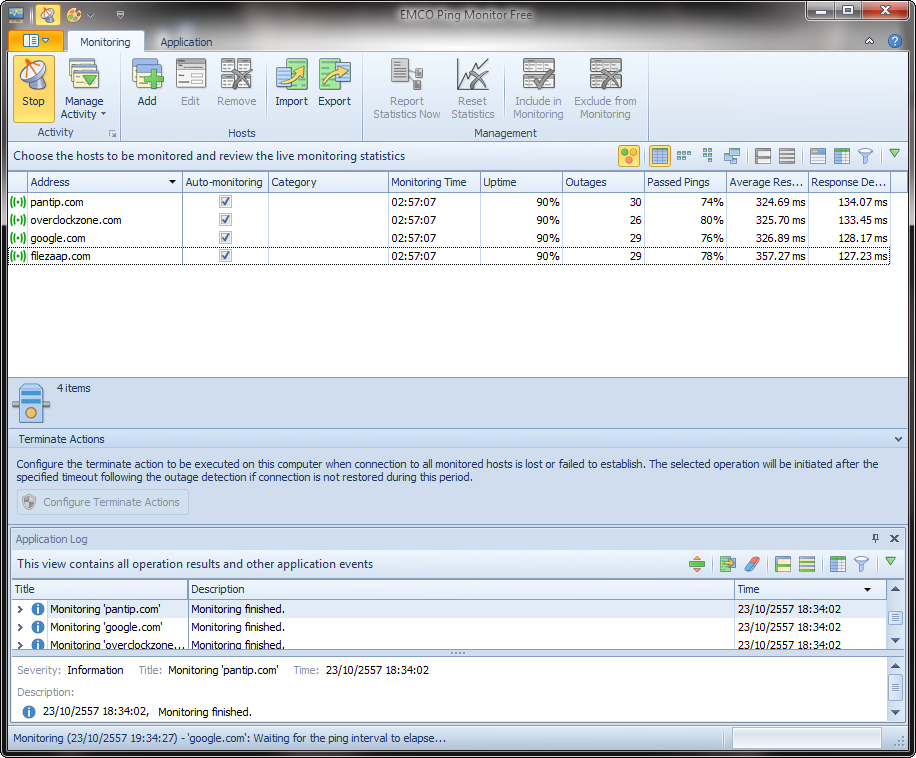The height and width of the screenshot is (758, 916).
Task: Click the eraser icon in Application Log
Action: click(753, 564)
